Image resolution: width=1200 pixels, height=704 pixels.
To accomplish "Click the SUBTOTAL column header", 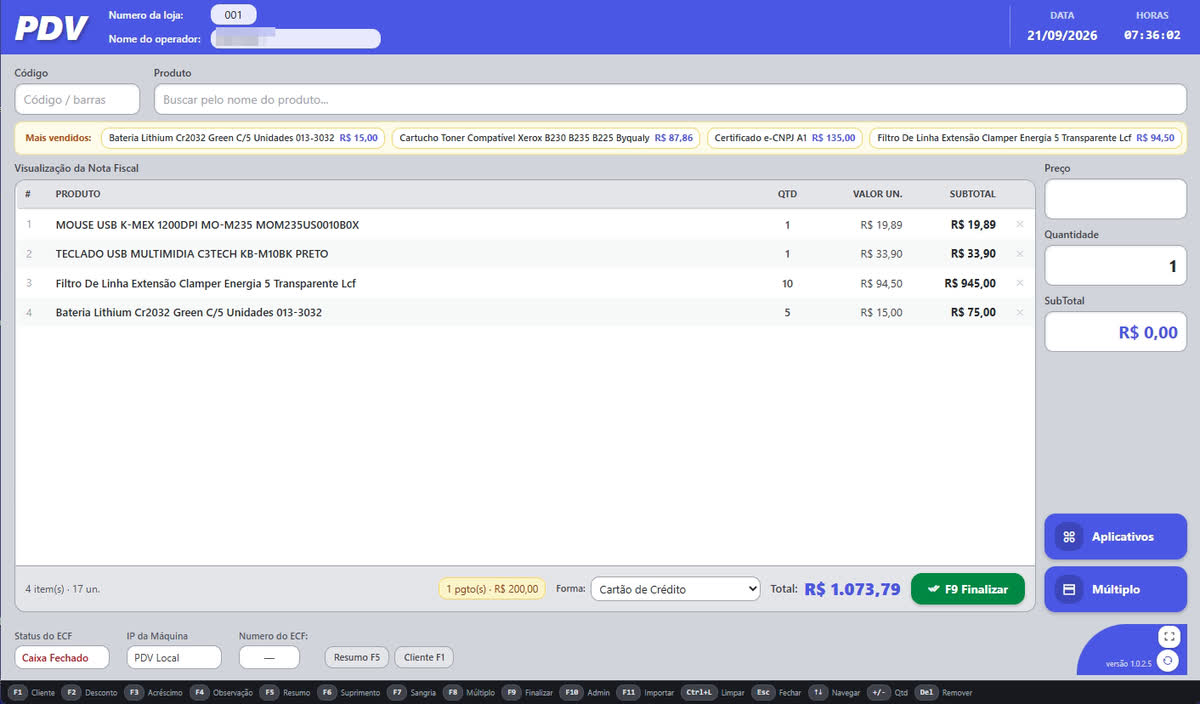I will coord(972,194).
